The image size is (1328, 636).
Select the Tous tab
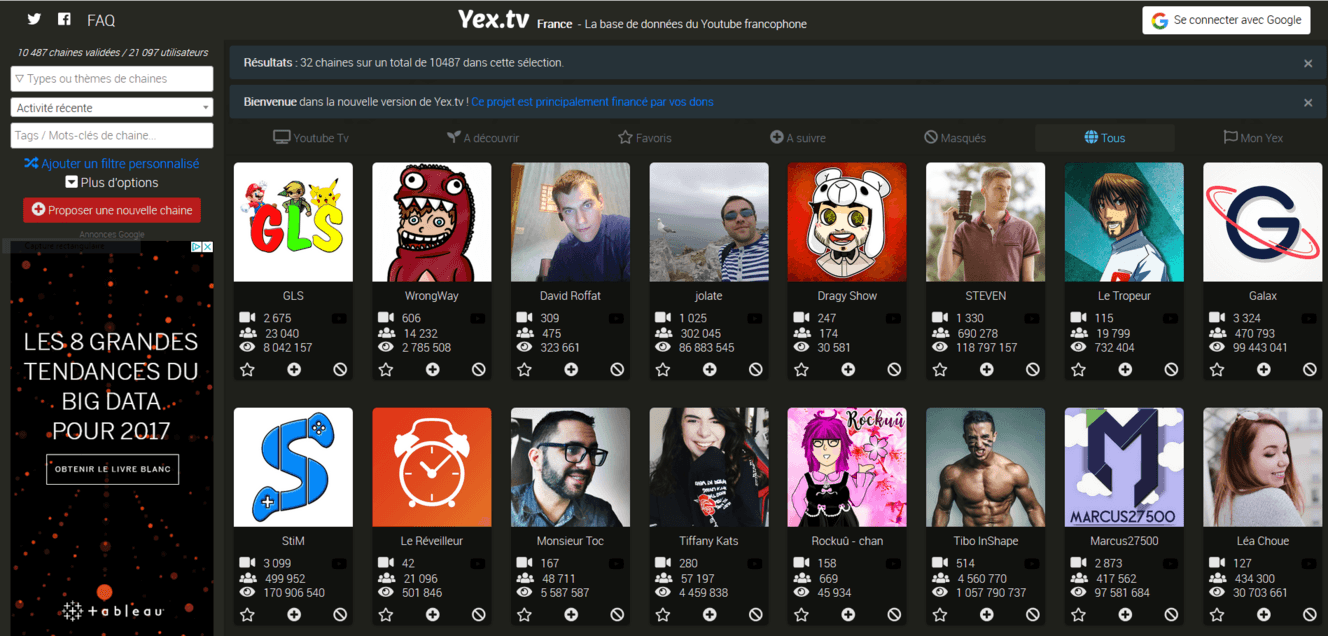[x=1105, y=138]
